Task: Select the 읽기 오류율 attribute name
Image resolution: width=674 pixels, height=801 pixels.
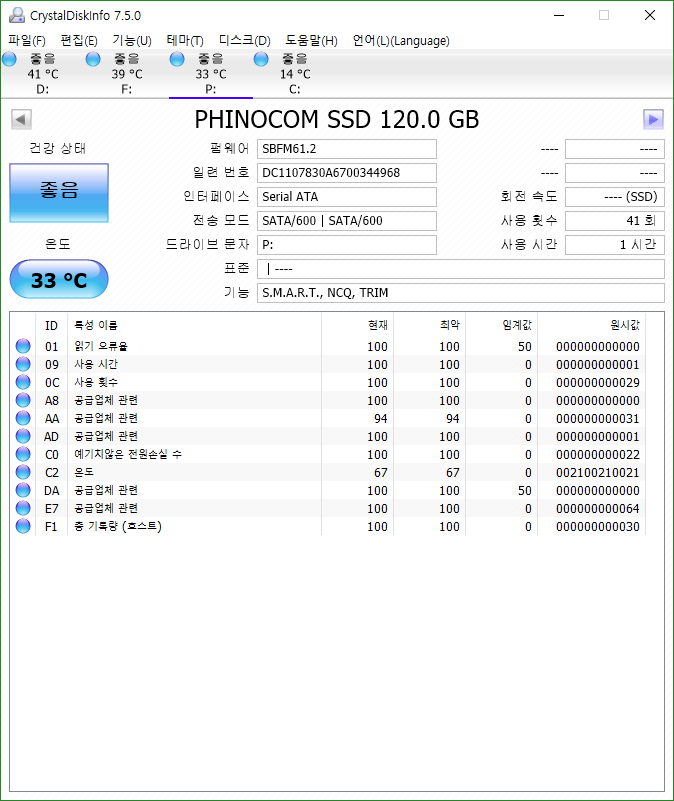Action: pos(101,346)
